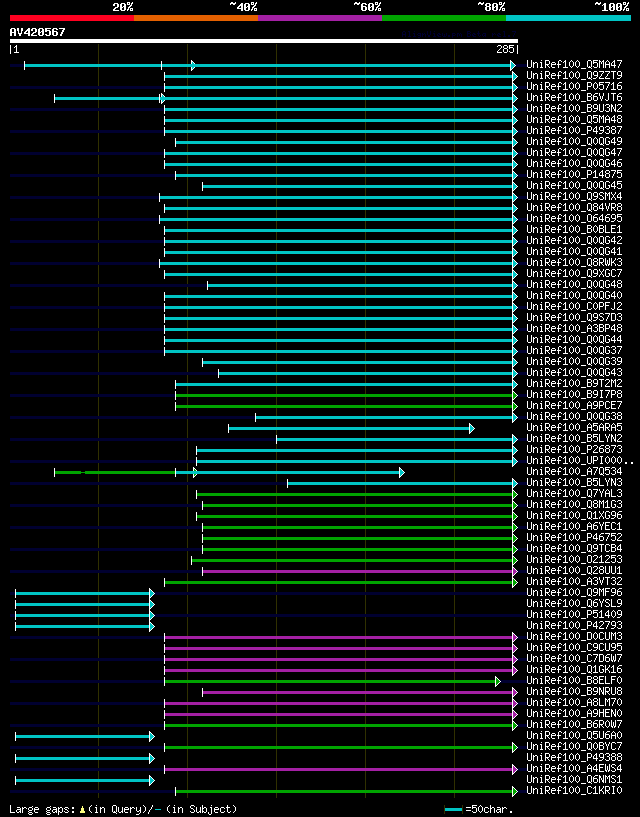Viewport: 640px width, 817px height.
Task: Select label UniRef100_O64695
Action: click(574, 218)
